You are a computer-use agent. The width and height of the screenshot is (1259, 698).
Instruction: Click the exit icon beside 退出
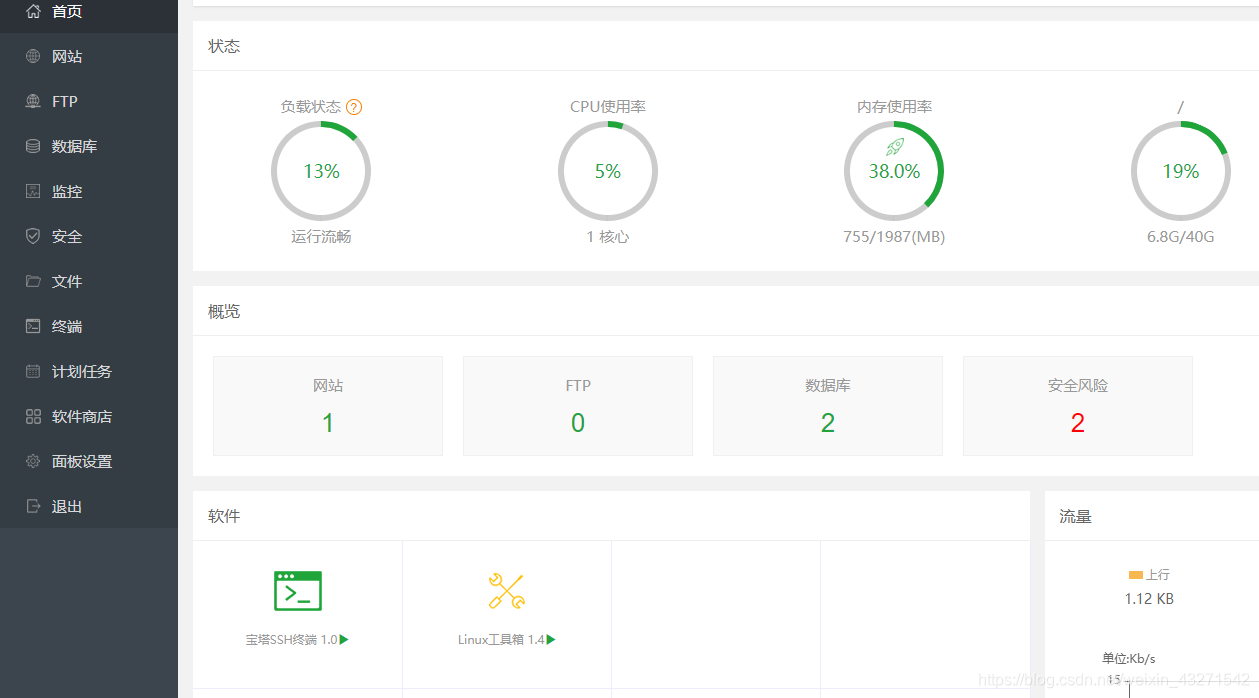point(33,507)
